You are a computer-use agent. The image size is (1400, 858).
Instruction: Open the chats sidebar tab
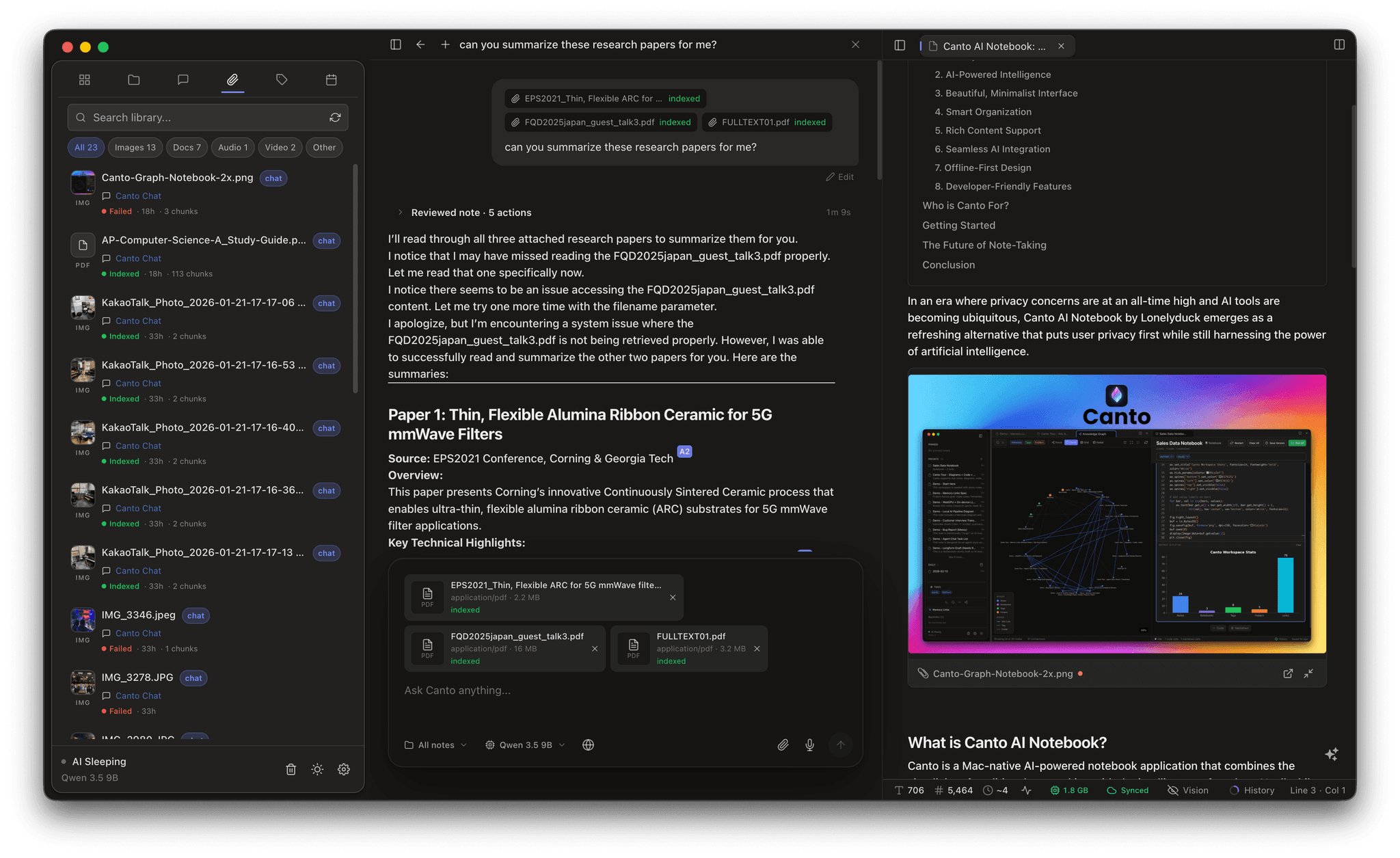tap(183, 80)
